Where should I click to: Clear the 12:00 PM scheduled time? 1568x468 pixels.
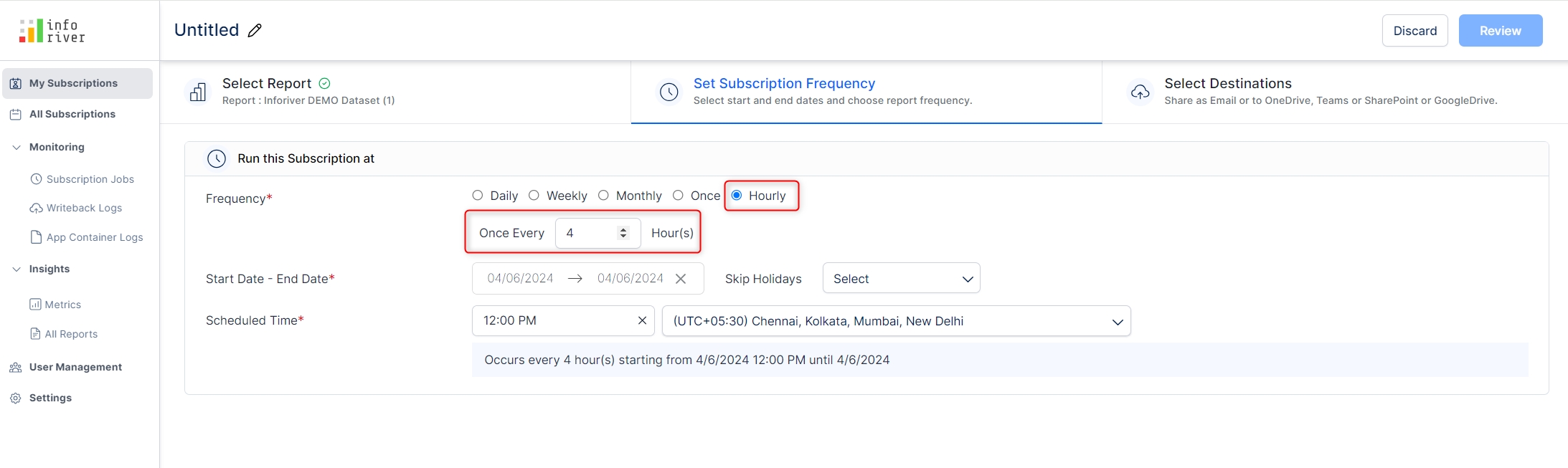point(642,321)
